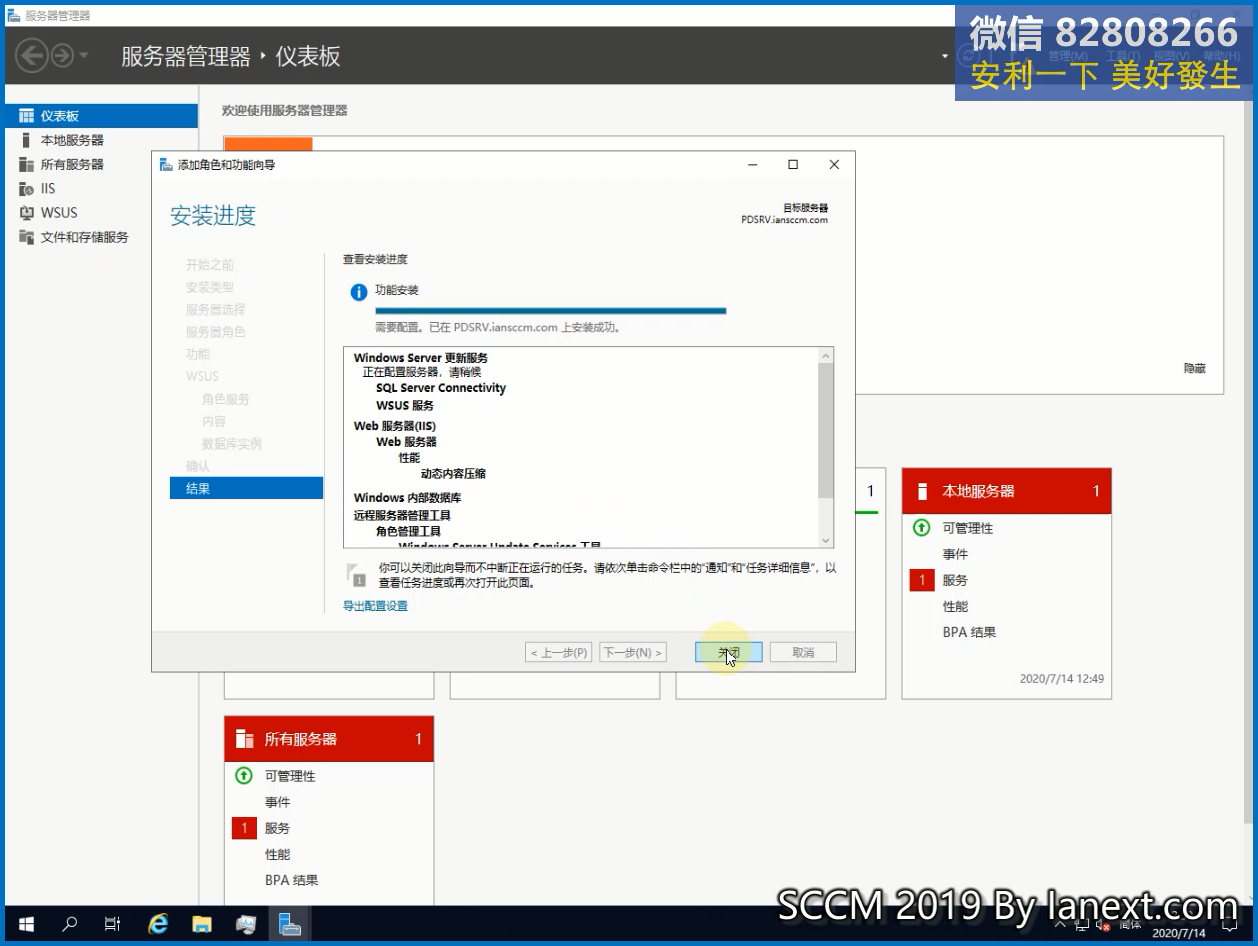Click the 所有服务器 tile header

pyautogui.click(x=329, y=739)
